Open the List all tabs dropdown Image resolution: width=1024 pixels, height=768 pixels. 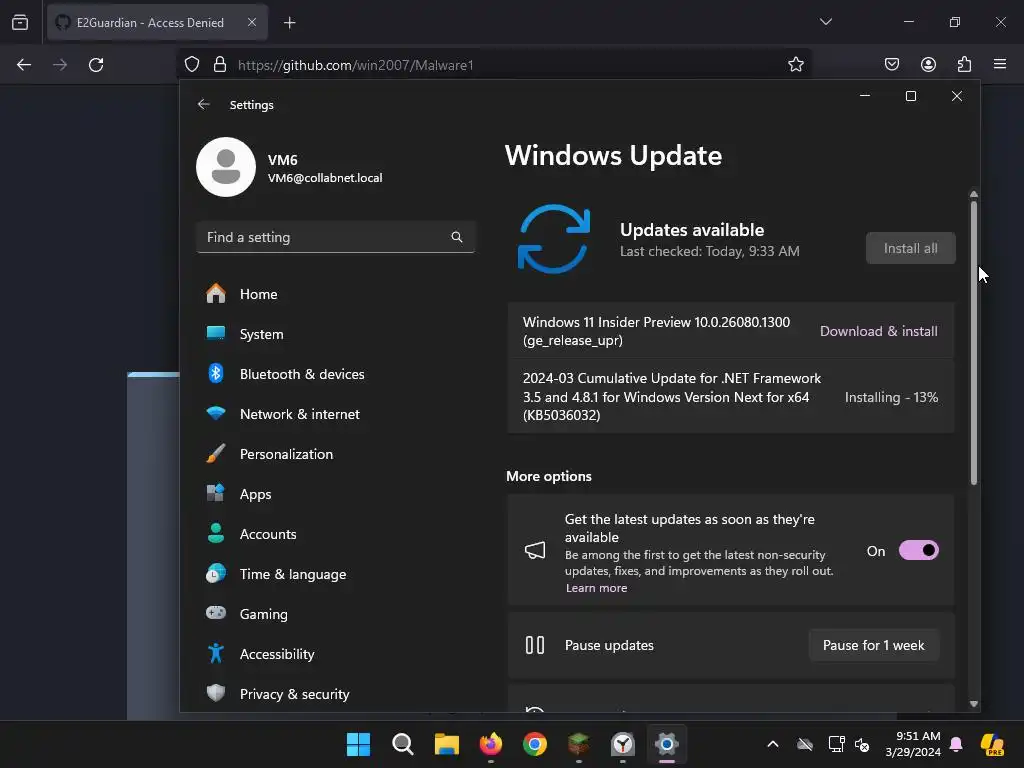pos(825,22)
